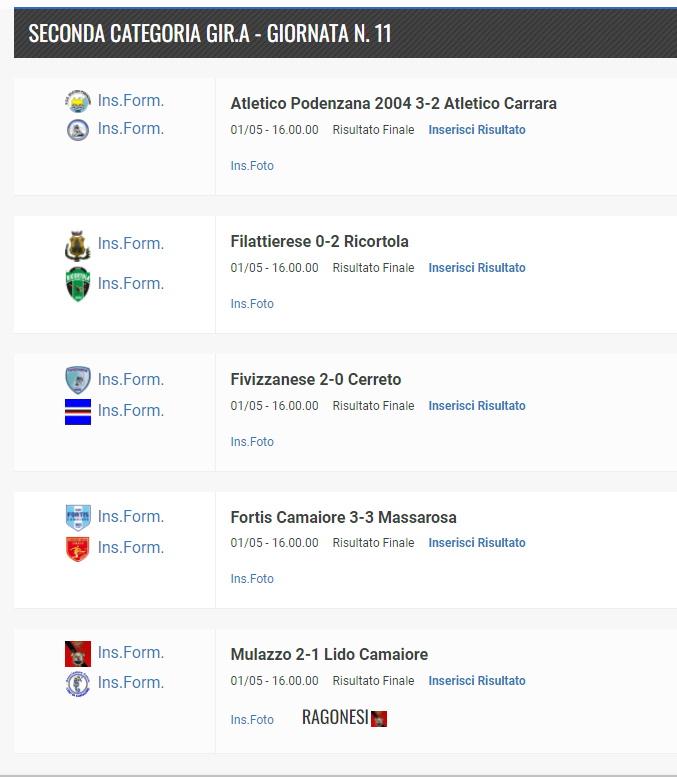Click Ins.Form. link next to Massarosa crest
This screenshot has height=777, width=677.
131,547
